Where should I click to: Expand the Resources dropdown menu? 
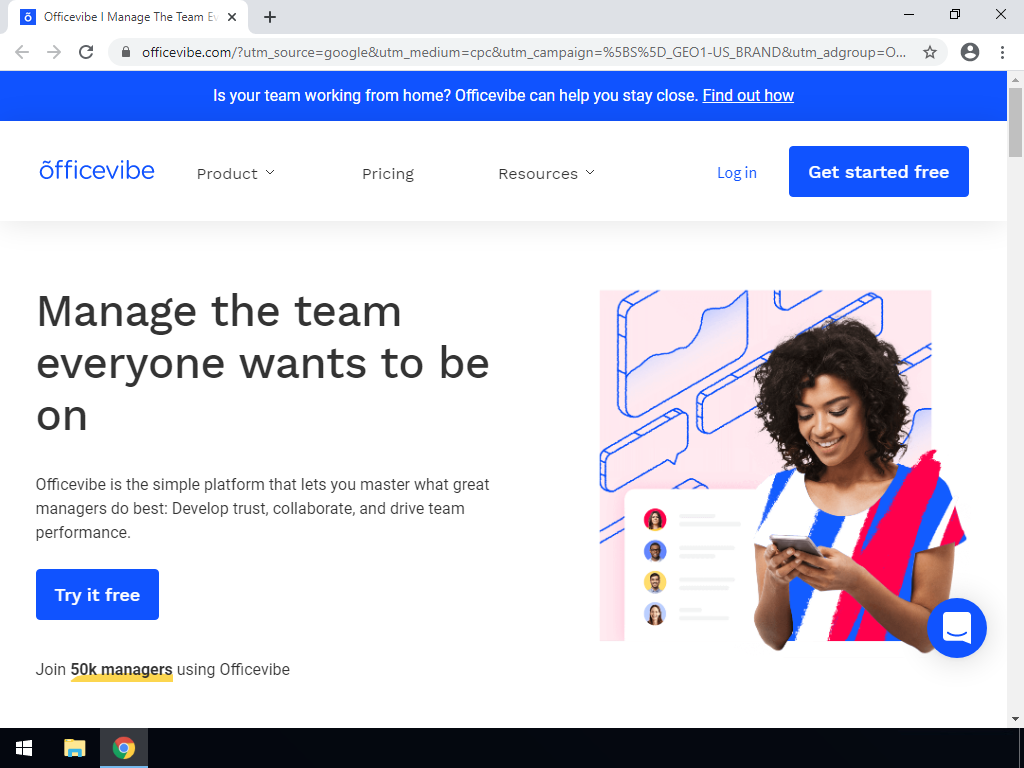pos(547,174)
